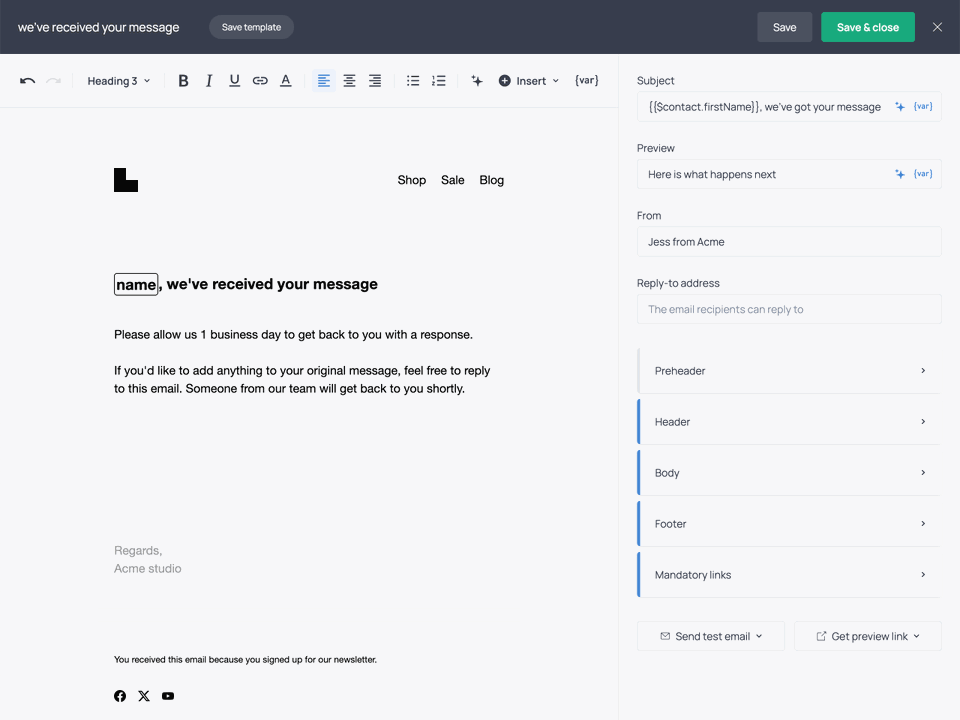Open the text color tool
Screen dimensions: 960x720
[x=285, y=80]
